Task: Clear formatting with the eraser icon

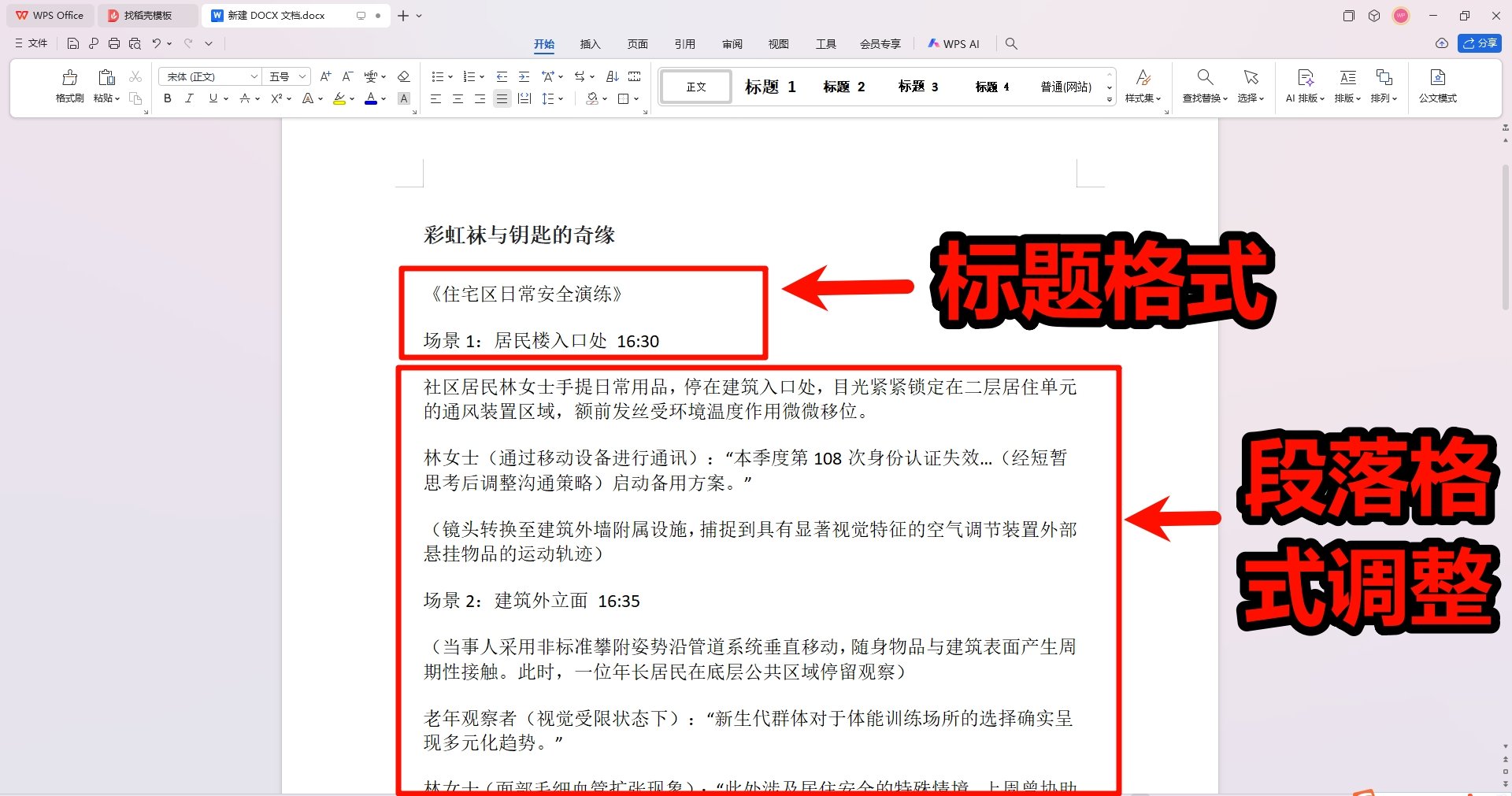Action: point(404,76)
